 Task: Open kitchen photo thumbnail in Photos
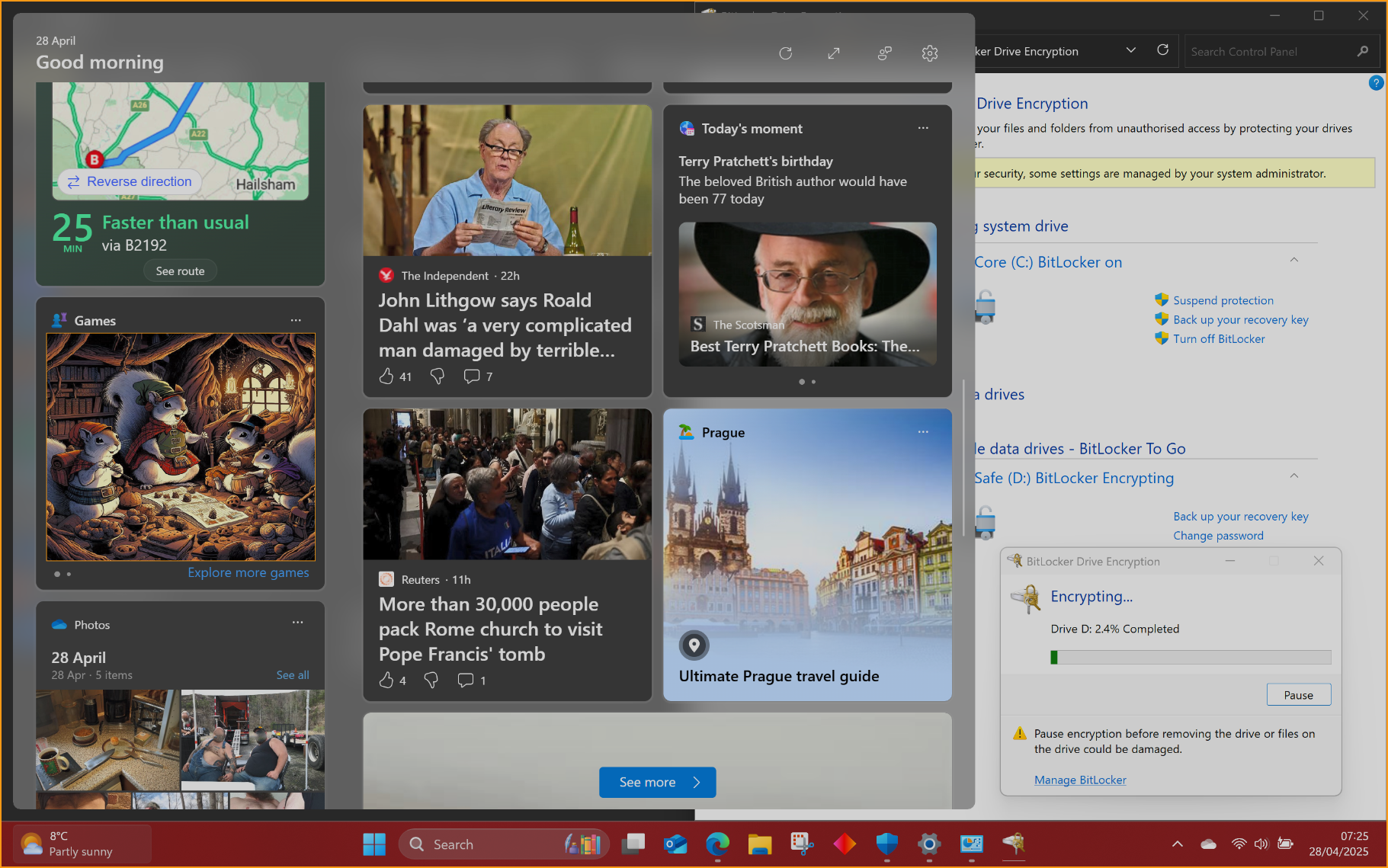pyautogui.click(x=107, y=739)
